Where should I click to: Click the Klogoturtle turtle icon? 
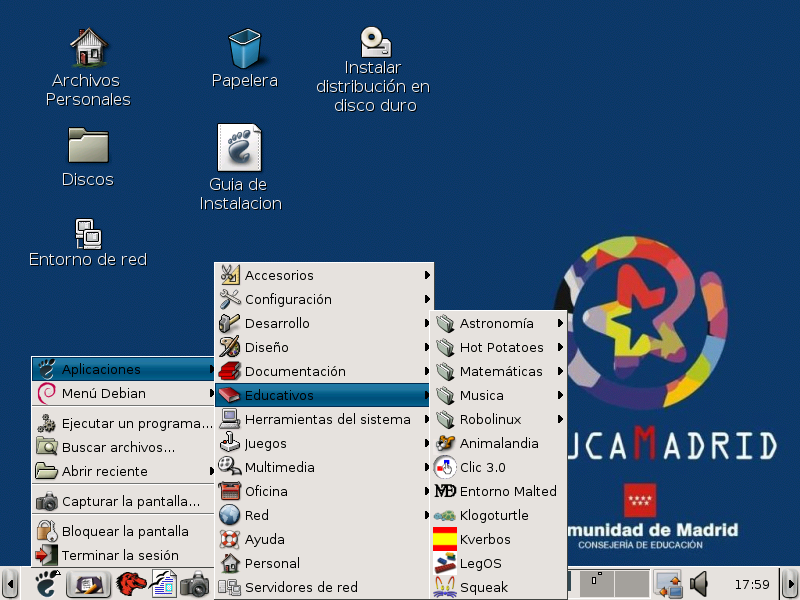445,516
